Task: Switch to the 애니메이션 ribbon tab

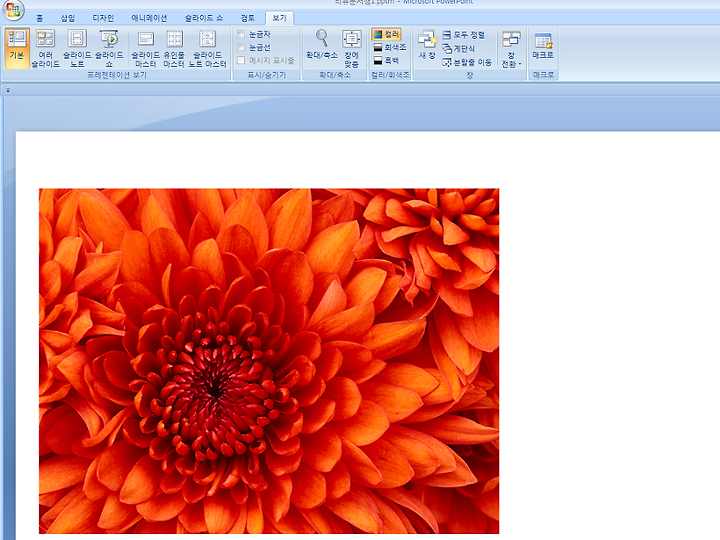Action: coord(149,18)
